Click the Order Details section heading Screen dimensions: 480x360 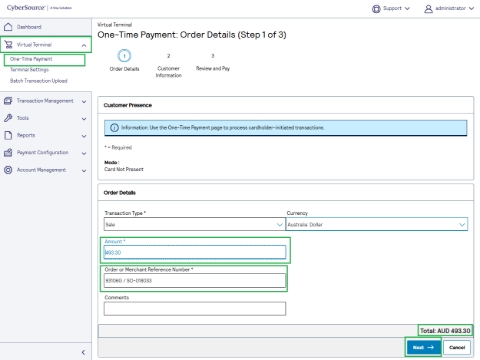pos(120,193)
